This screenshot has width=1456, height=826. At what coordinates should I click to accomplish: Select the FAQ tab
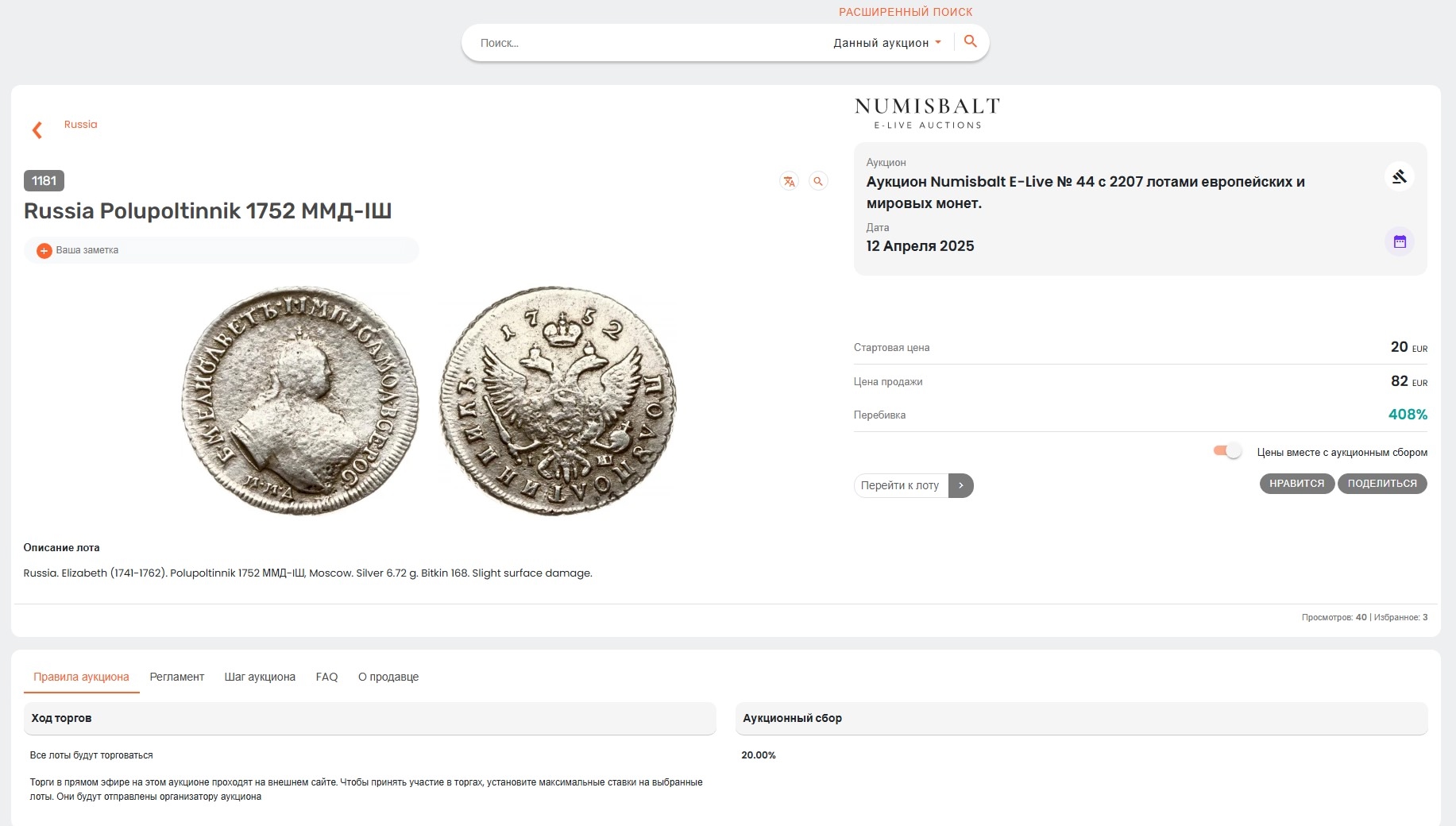pos(326,677)
